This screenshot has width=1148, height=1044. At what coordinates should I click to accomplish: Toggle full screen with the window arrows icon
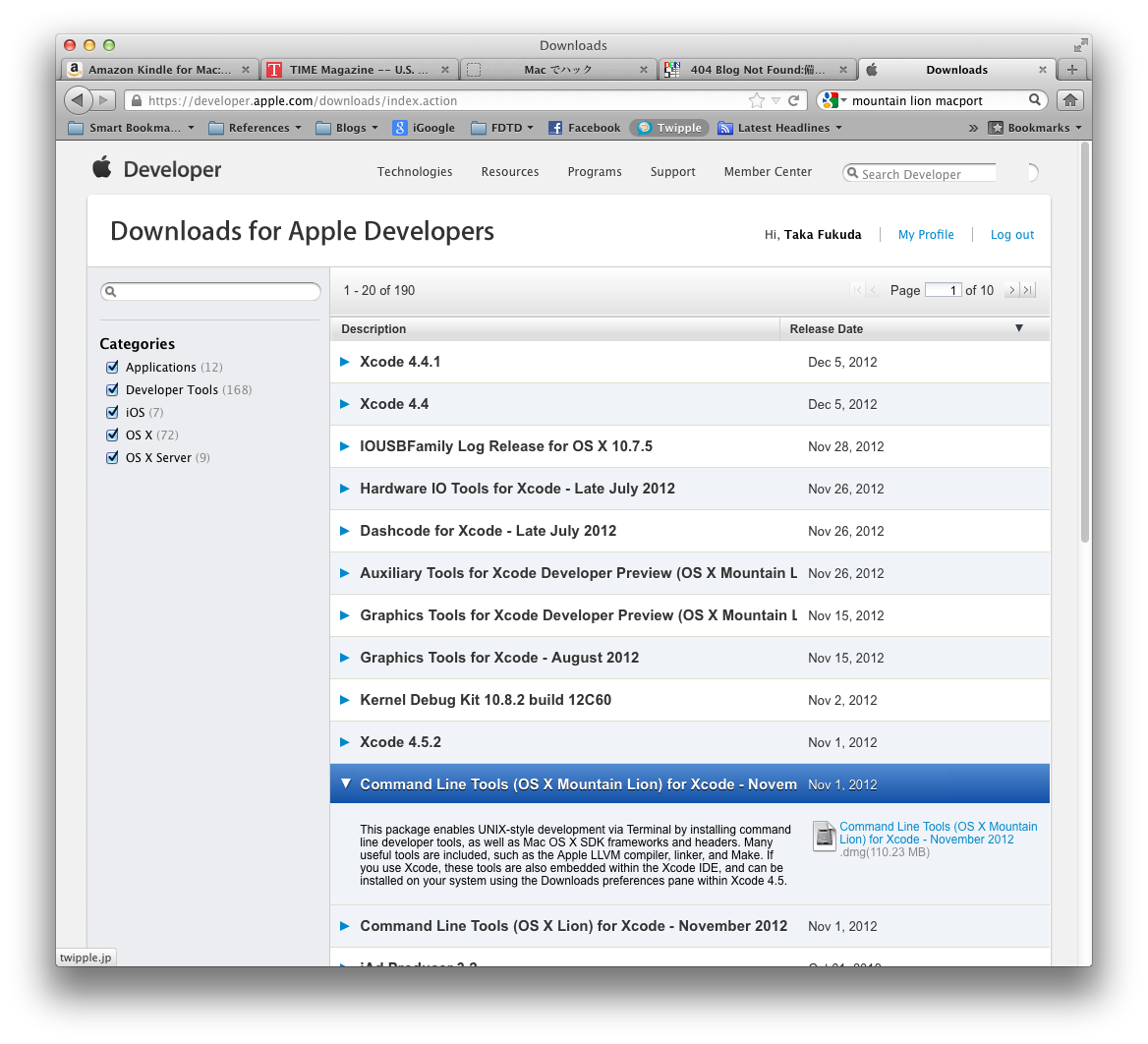[x=1080, y=45]
